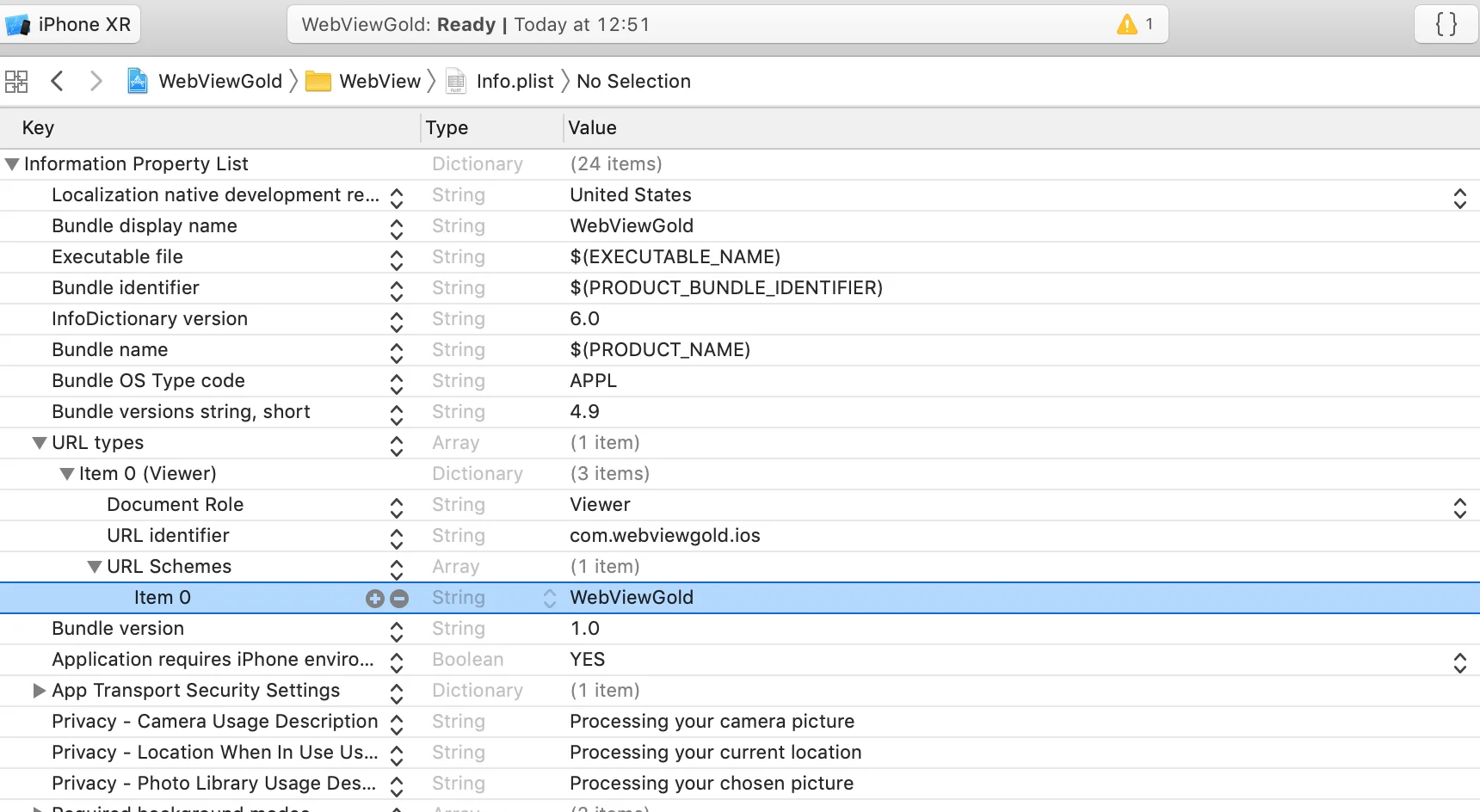The height and width of the screenshot is (812, 1480).
Task: Expand App Transport Security Settings
Action: [39, 690]
